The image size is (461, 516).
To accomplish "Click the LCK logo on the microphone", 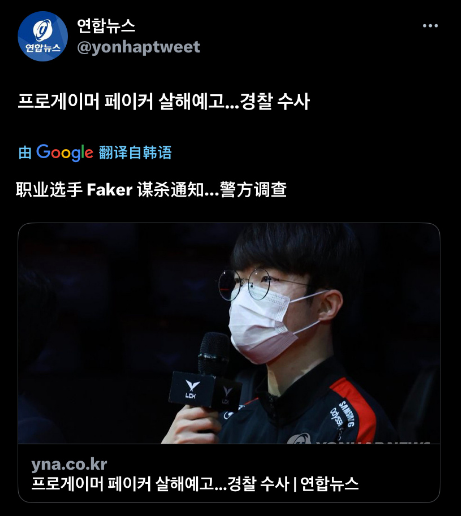I will pyautogui.click(x=192, y=390).
